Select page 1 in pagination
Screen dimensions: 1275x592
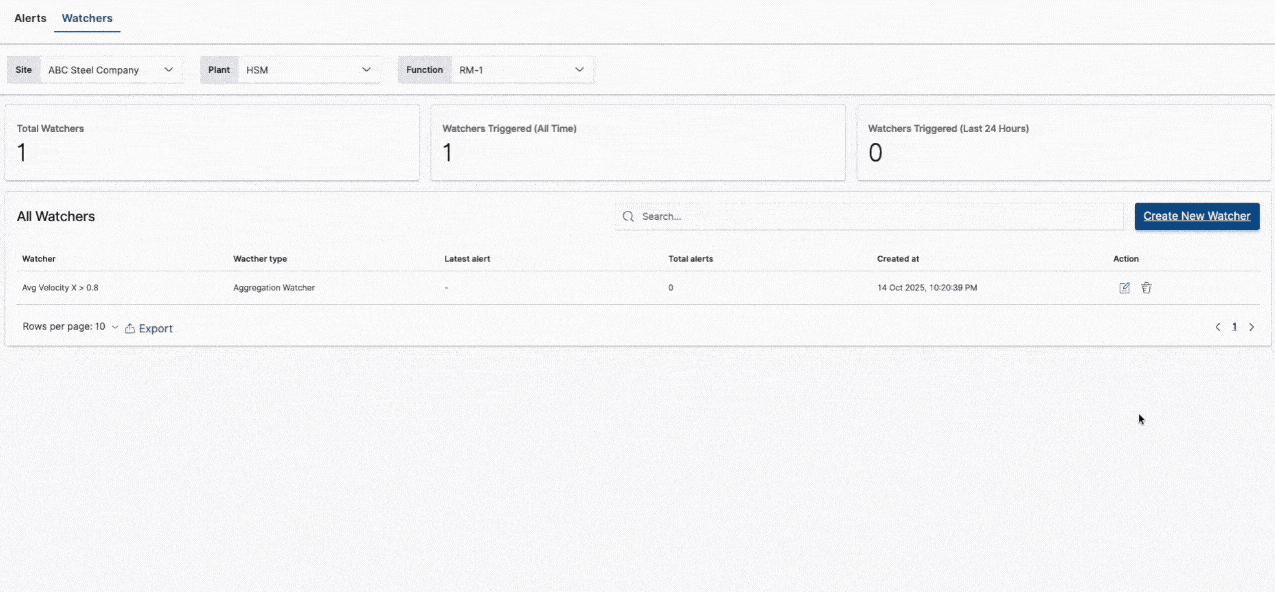1235,326
